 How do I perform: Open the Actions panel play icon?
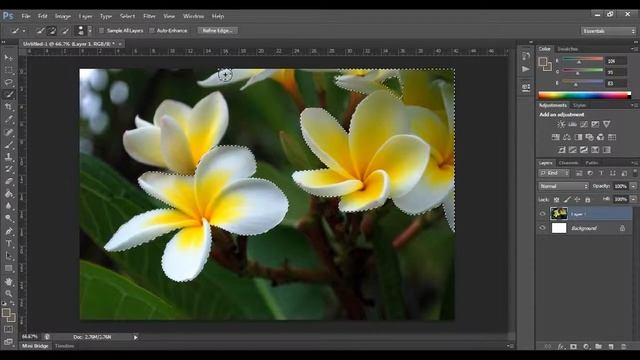click(526, 69)
